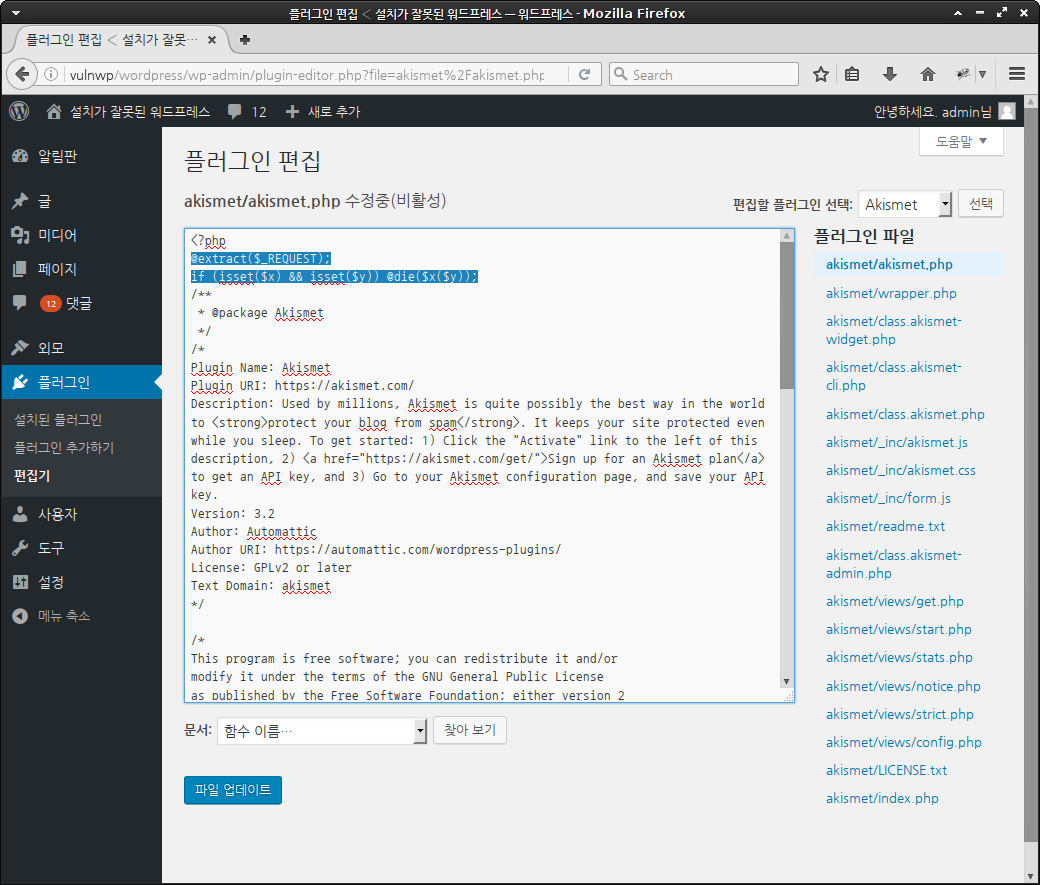This screenshot has height=885, width=1040.
Task: Open akismet/_inc/akismet.js file link
Action: [897, 442]
